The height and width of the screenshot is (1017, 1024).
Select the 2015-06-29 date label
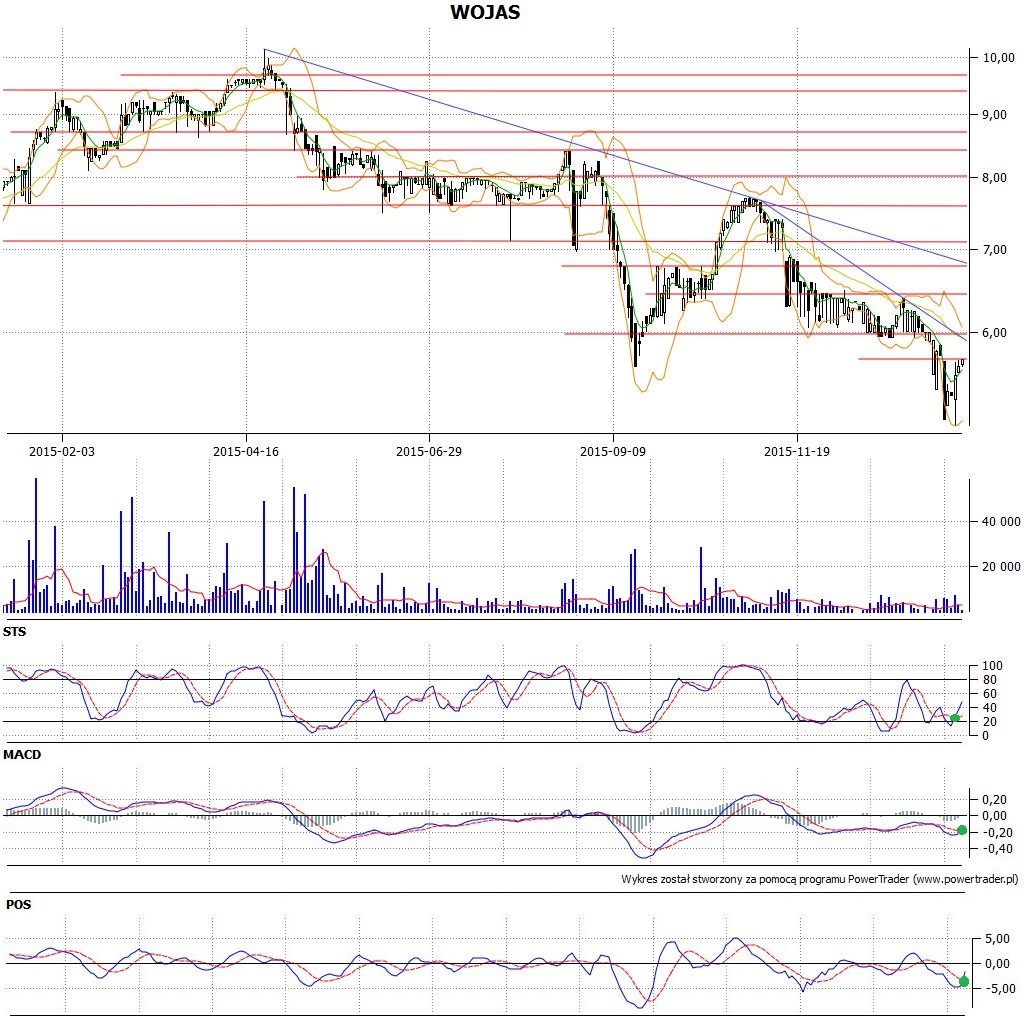(428, 451)
